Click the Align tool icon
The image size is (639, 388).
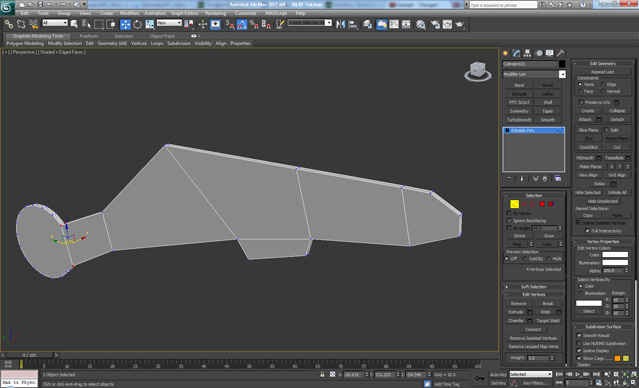coord(353,24)
